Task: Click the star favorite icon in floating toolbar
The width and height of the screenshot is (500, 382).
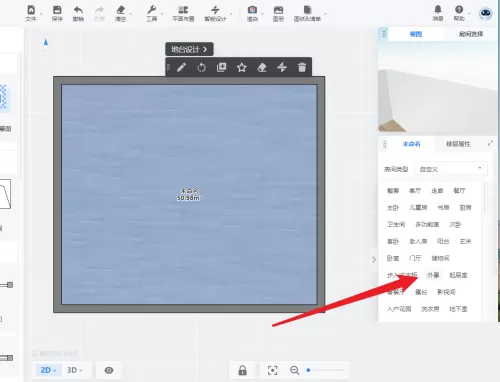Action: 242,68
